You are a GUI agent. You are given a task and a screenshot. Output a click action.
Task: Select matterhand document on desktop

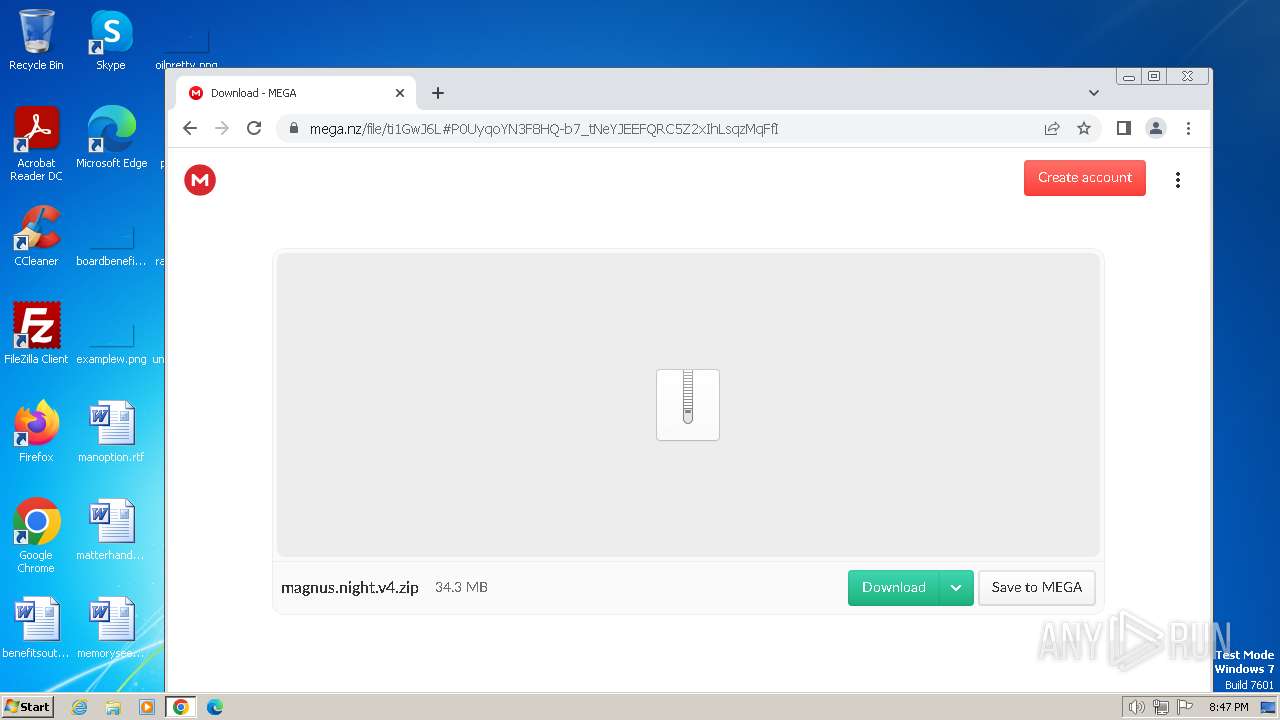pos(111,530)
